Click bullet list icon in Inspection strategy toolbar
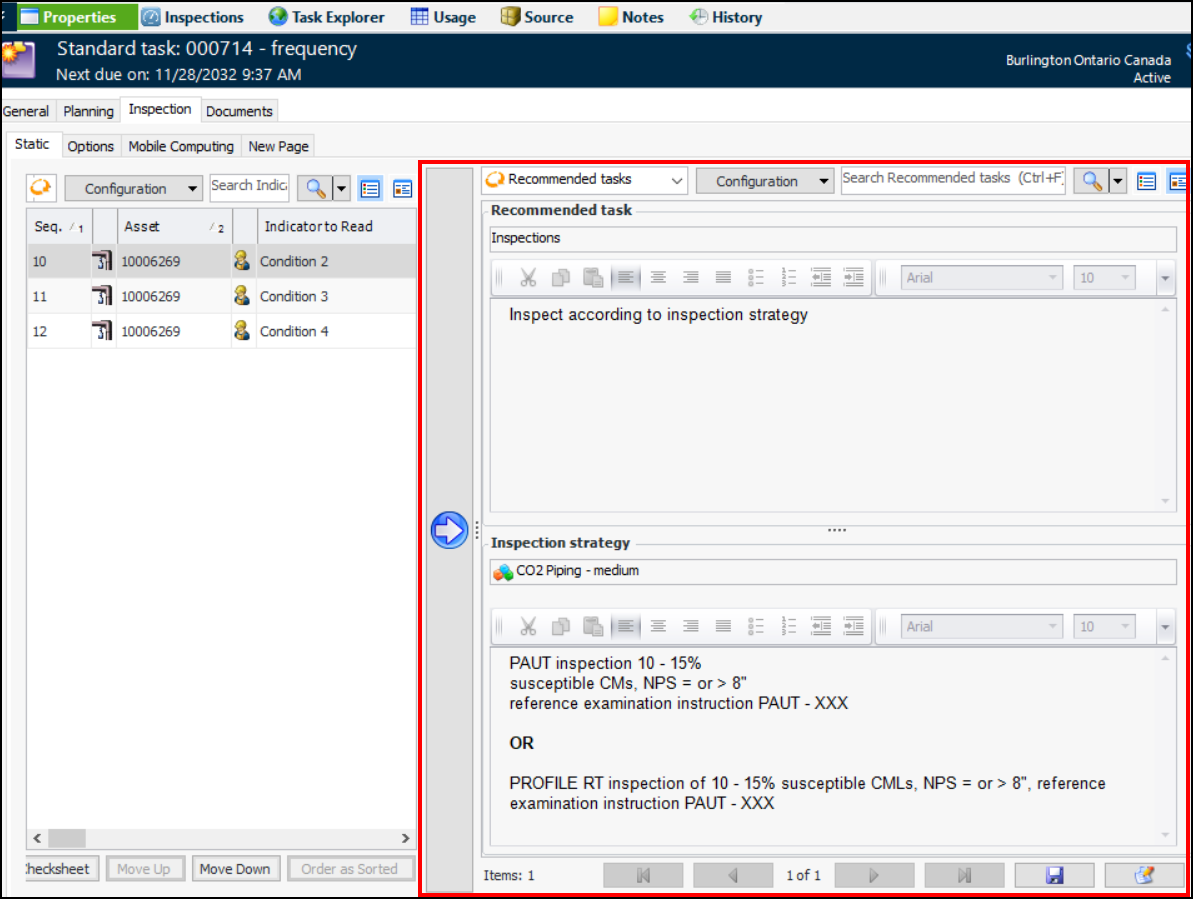The height and width of the screenshot is (899, 1193). pos(756,627)
